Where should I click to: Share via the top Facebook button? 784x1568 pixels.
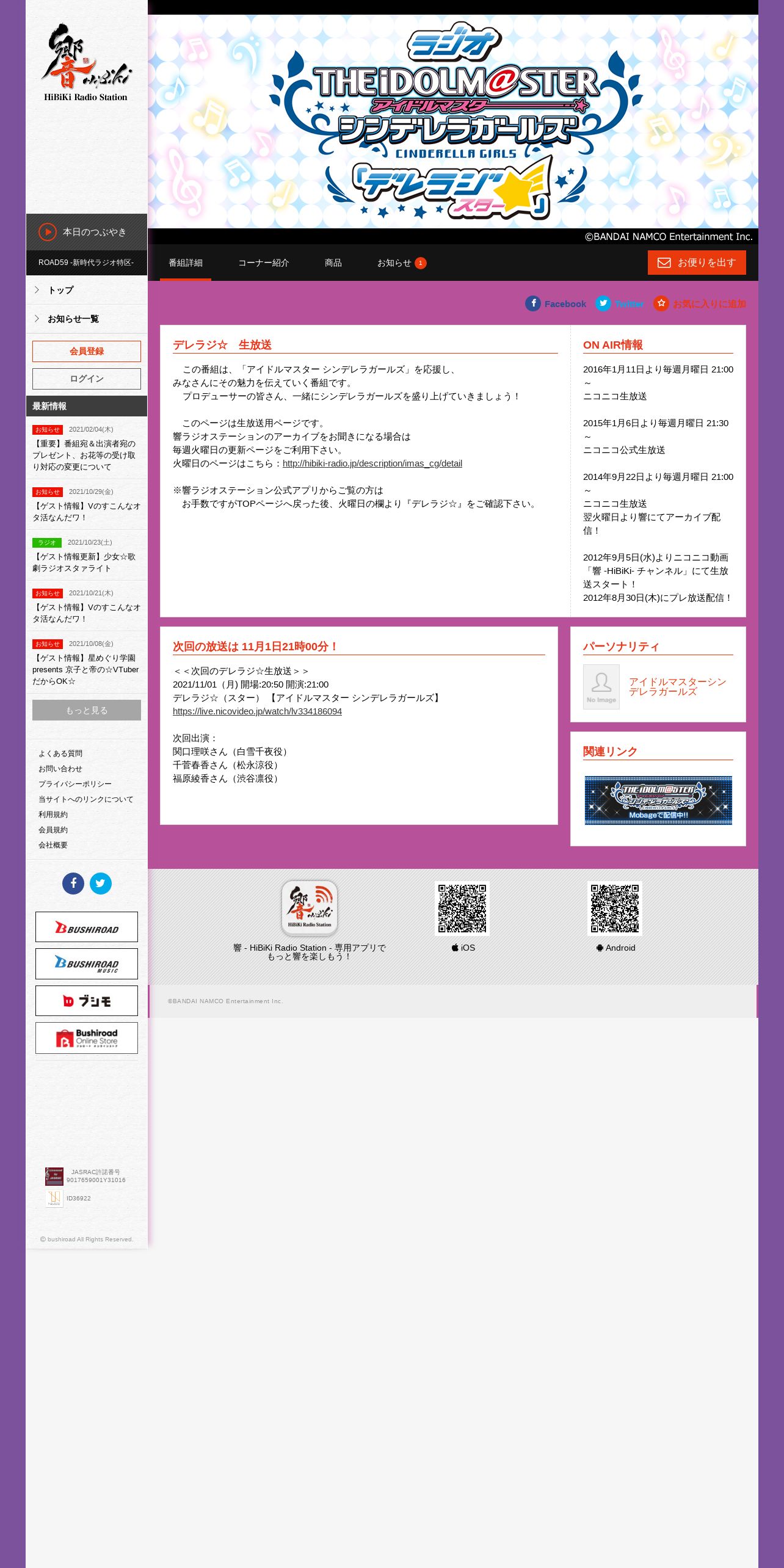[x=556, y=303]
